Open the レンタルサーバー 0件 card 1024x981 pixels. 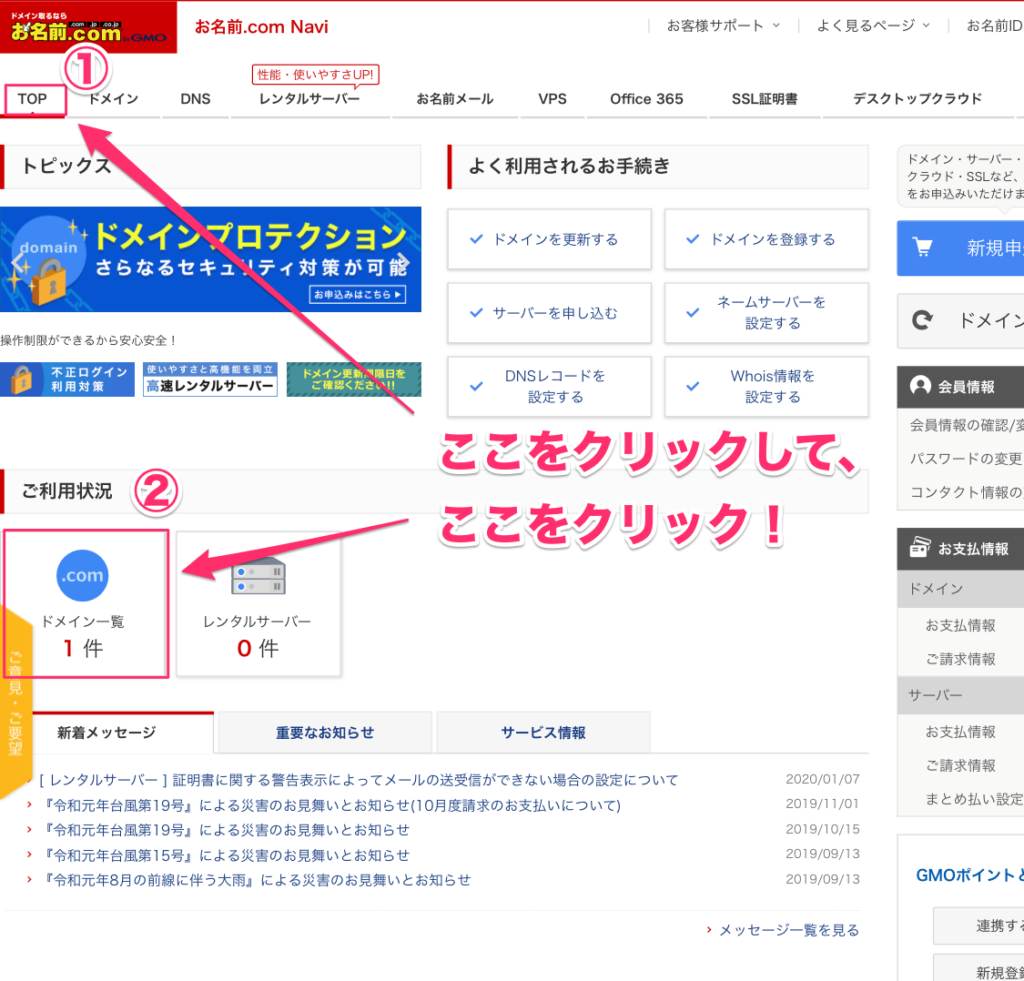click(259, 603)
